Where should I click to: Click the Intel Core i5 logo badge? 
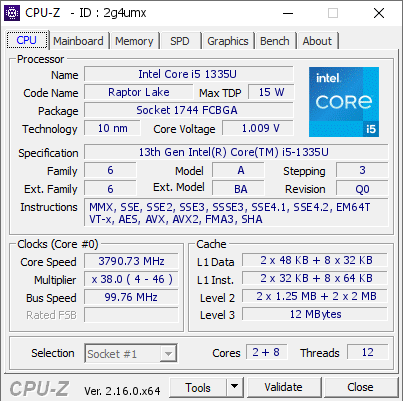pos(344,102)
